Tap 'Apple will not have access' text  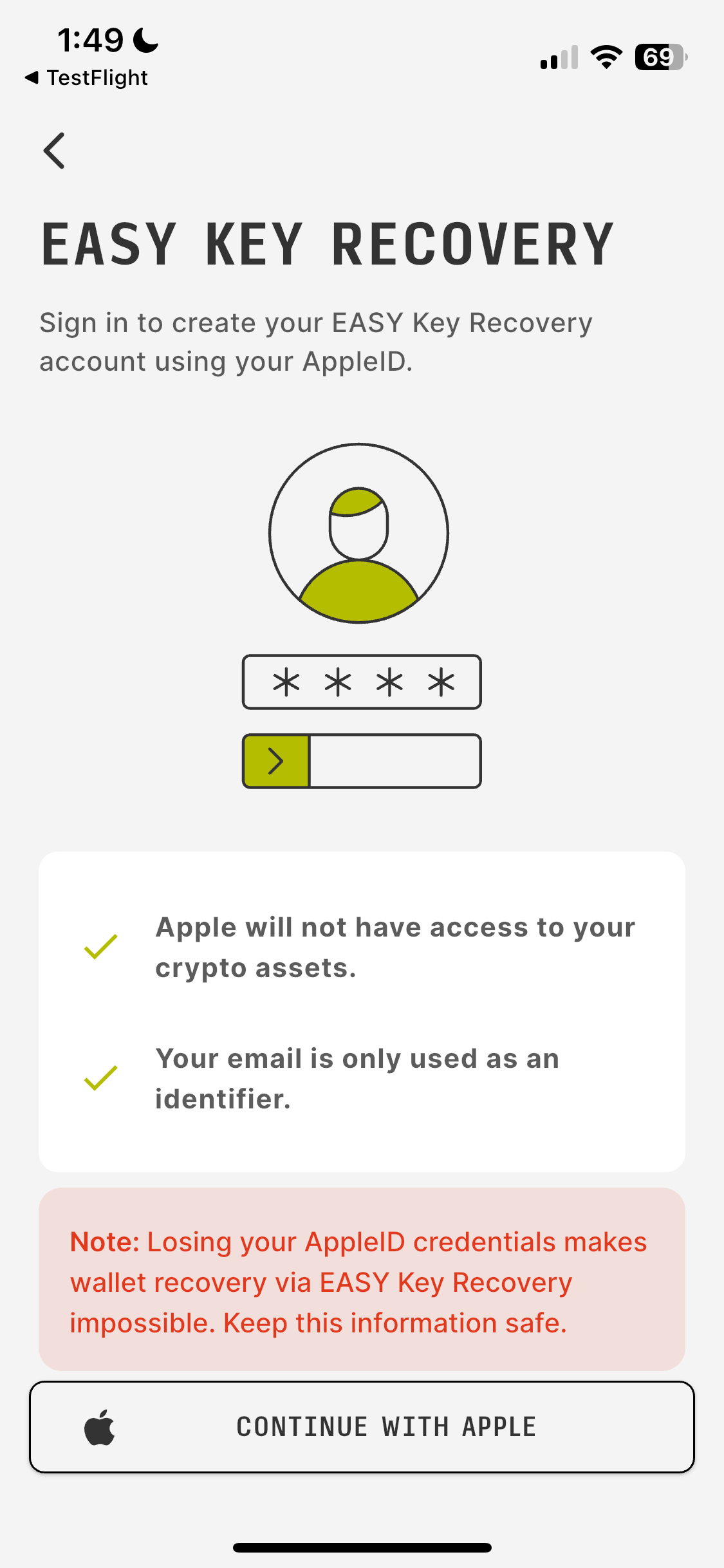tap(395, 947)
